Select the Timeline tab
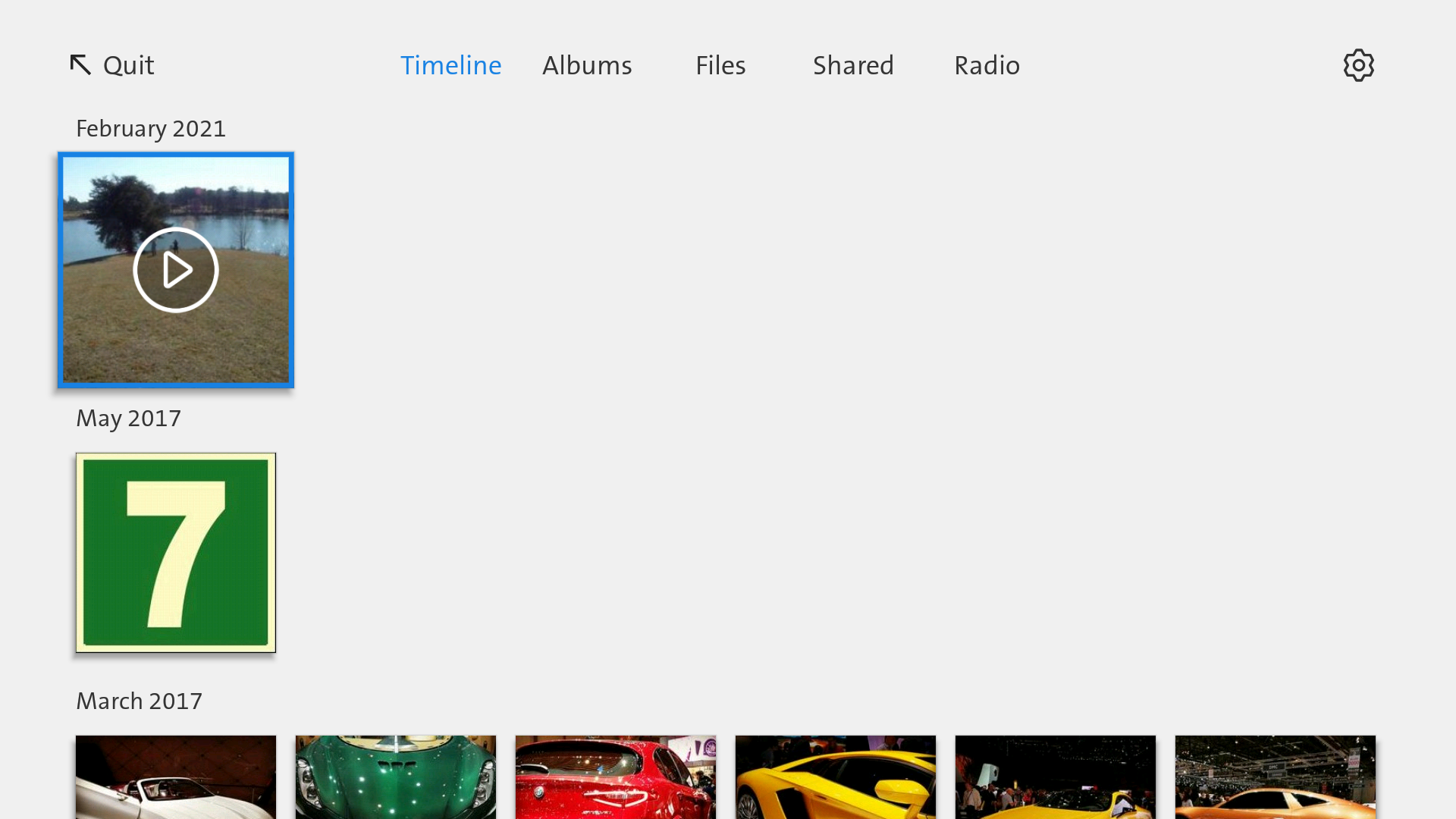Viewport: 1456px width, 819px height. 451,64
